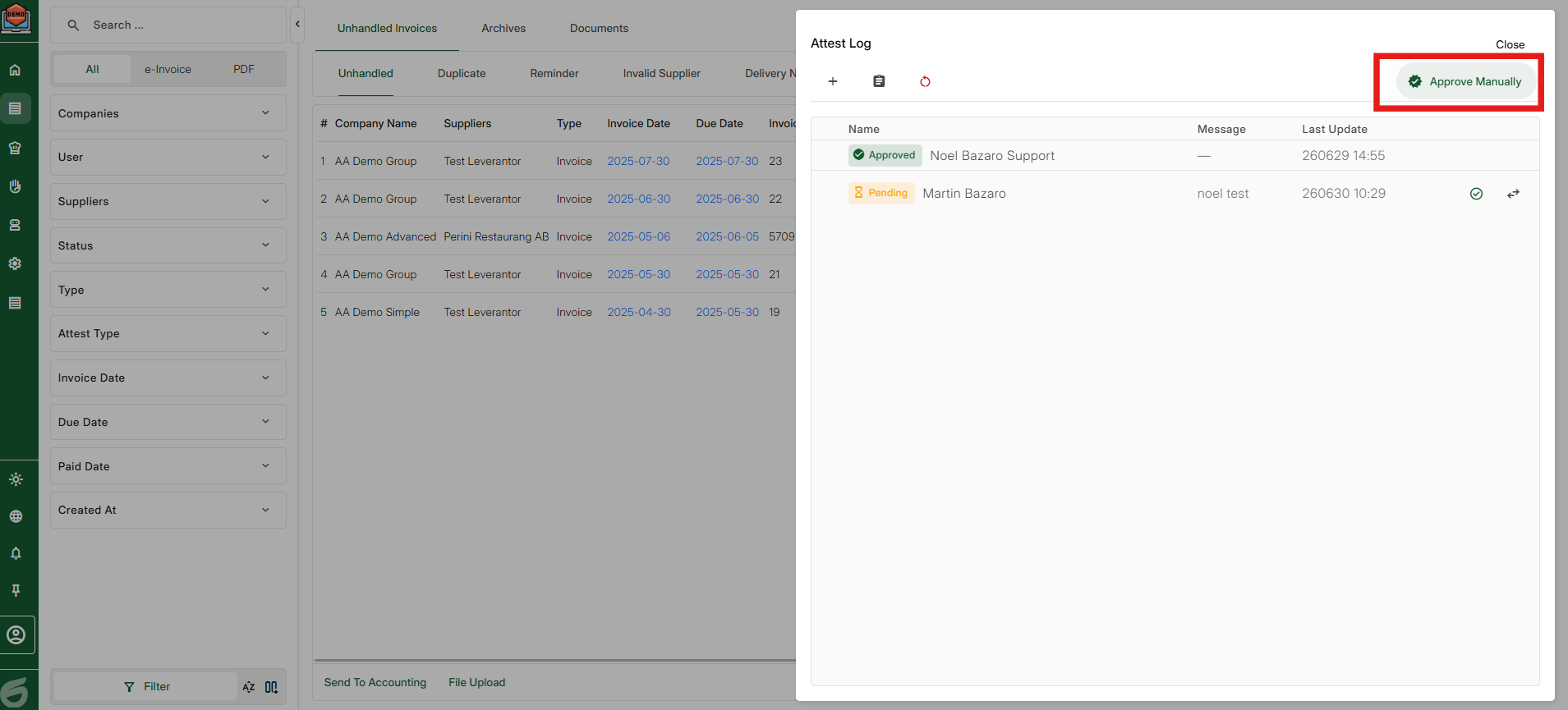Close the Attest Log panel

(1510, 44)
